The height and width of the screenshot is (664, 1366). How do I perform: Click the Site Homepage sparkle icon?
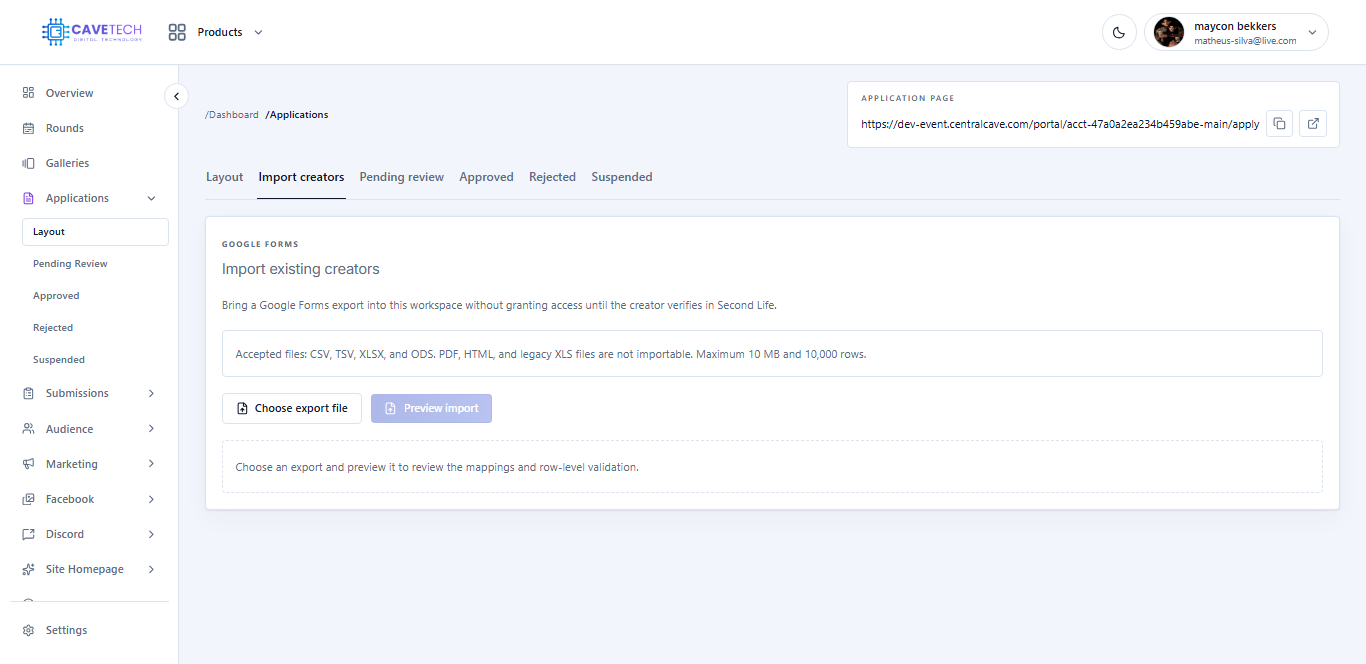[x=28, y=569]
